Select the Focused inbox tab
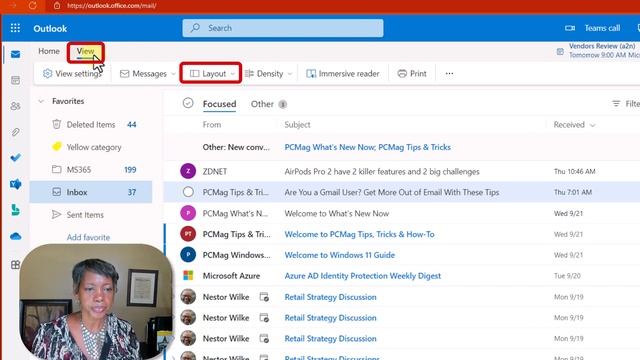 pos(219,104)
